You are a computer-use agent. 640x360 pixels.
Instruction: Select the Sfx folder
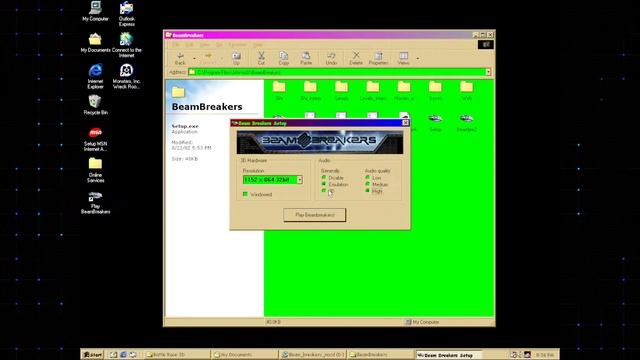[279, 91]
